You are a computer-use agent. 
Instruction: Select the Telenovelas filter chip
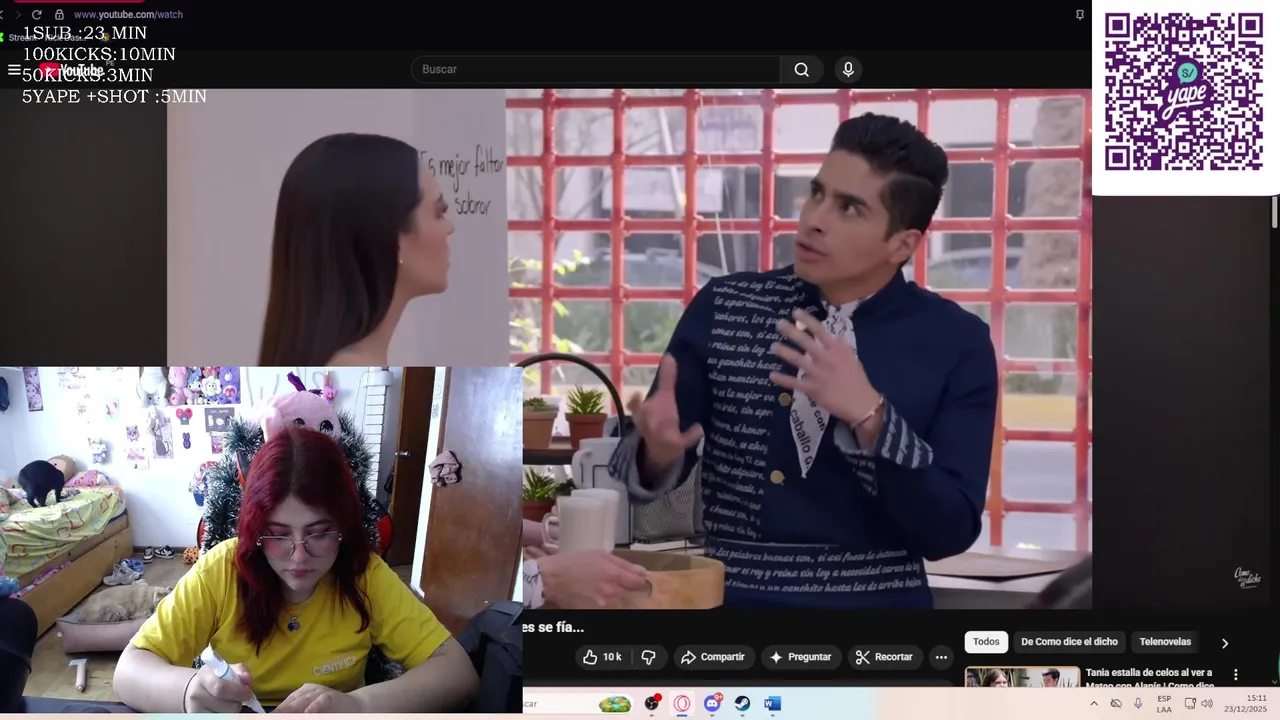pos(1165,642)
